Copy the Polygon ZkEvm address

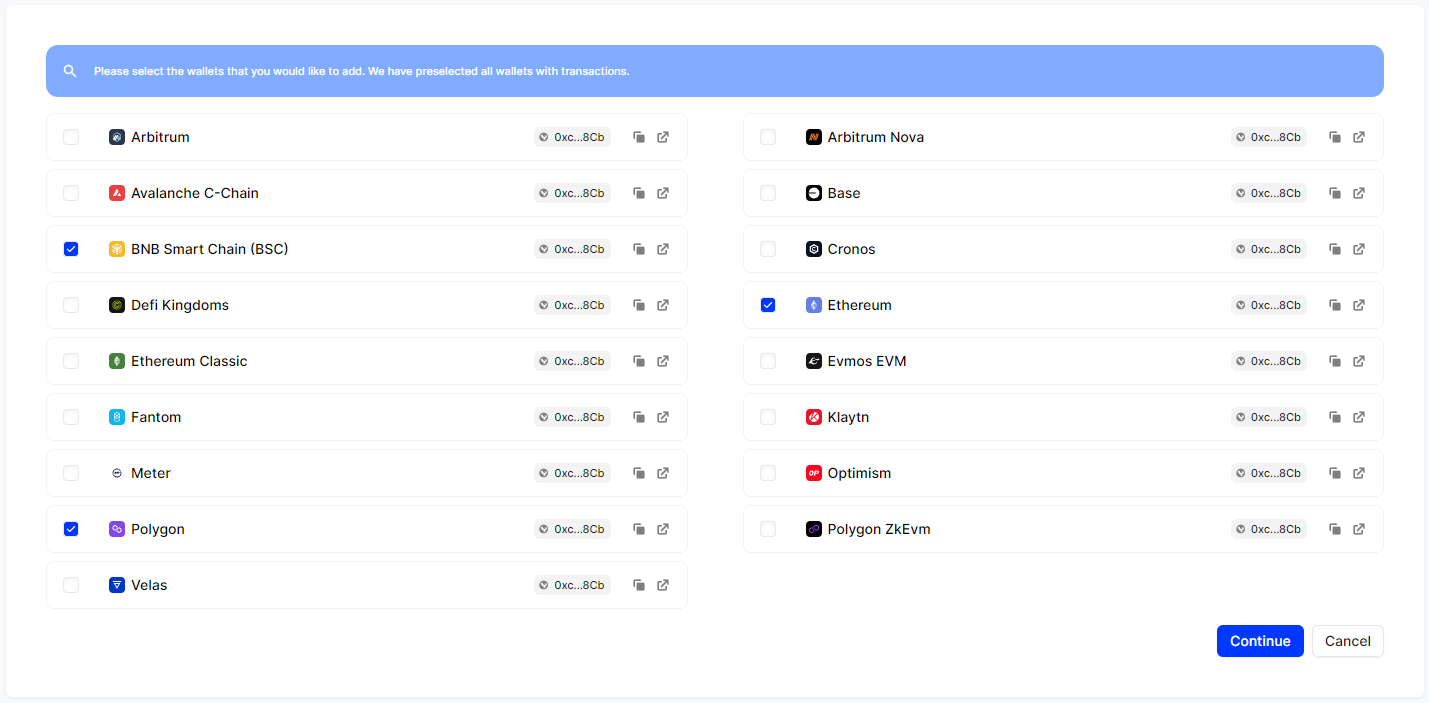tap(1335, 529)
